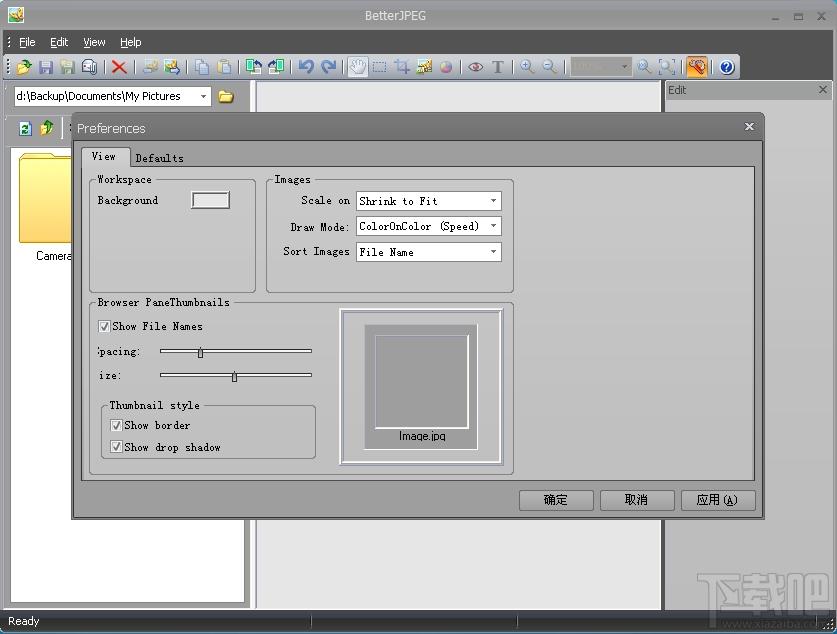Click the highlighted Preferences wrench icon

[697, 67]
